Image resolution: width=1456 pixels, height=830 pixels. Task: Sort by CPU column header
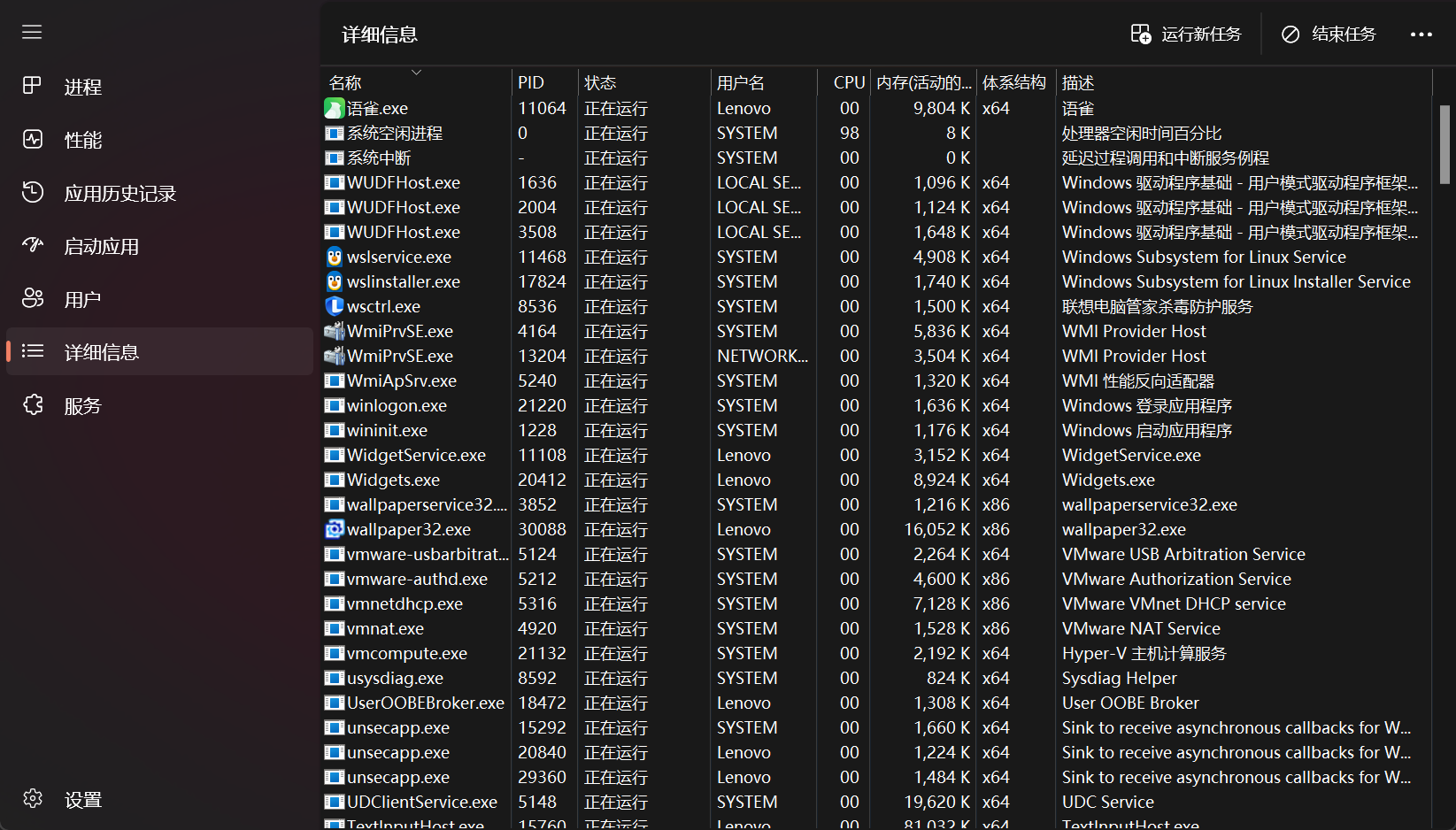click(x=844, y=82)
